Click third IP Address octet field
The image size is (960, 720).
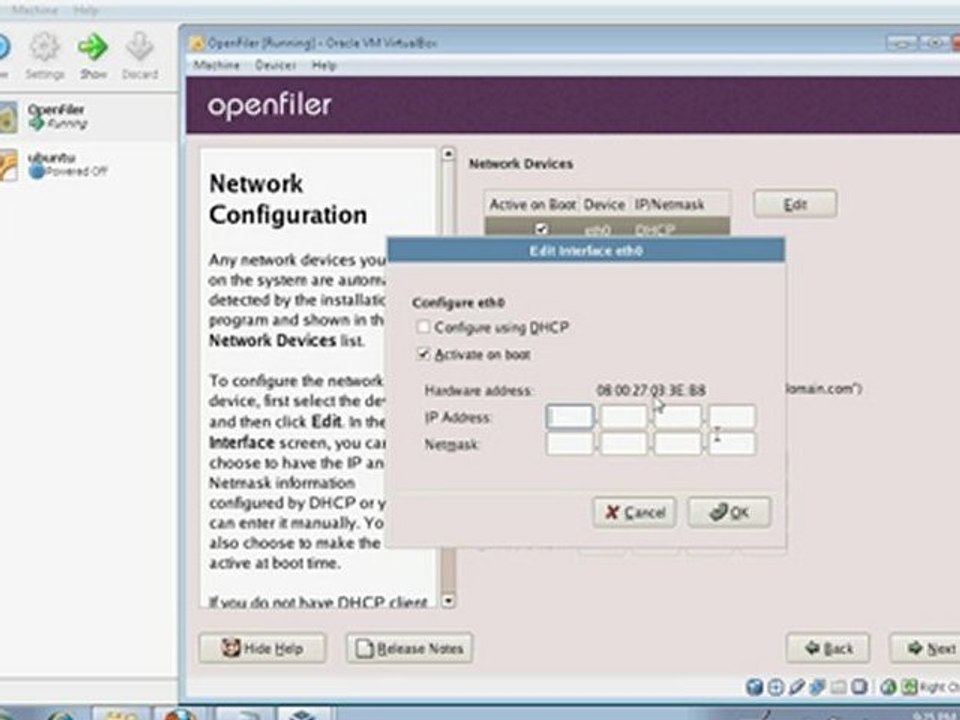tap(678, 417)
